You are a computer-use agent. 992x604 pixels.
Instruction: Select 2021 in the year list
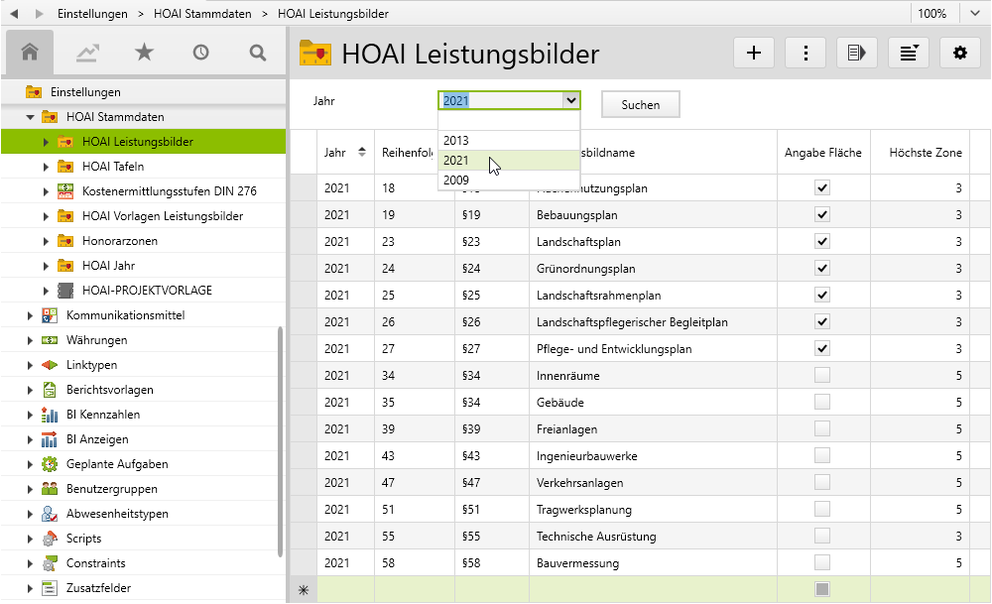click(509, 160)
